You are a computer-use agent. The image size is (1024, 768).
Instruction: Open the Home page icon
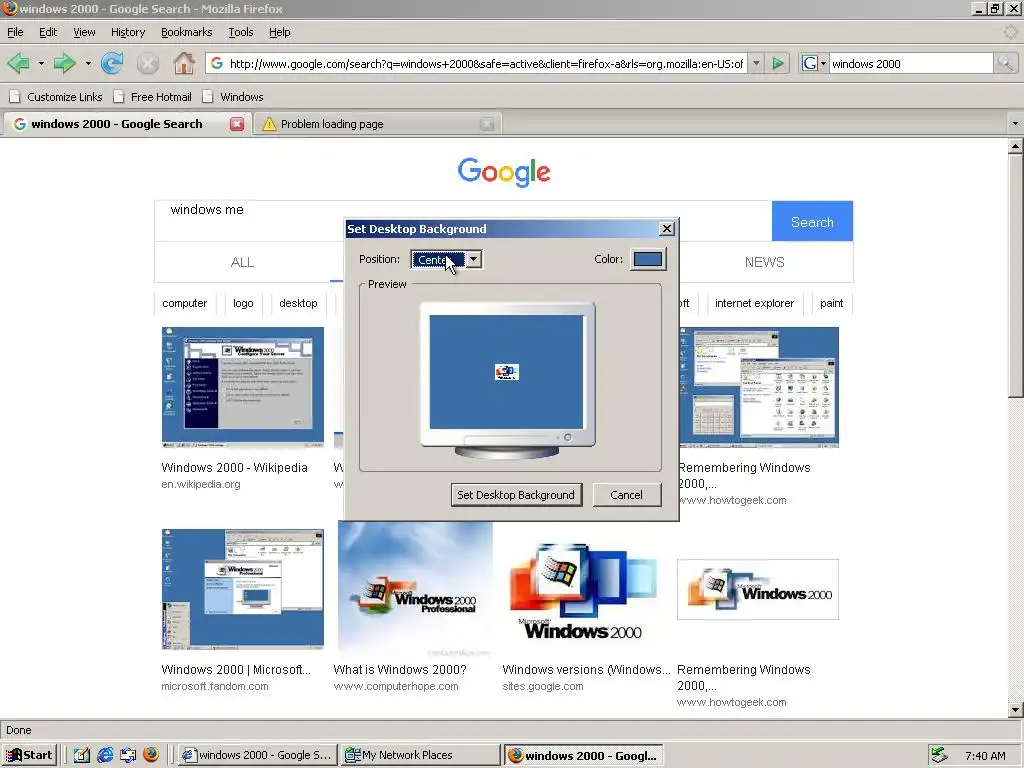point(184,63)
